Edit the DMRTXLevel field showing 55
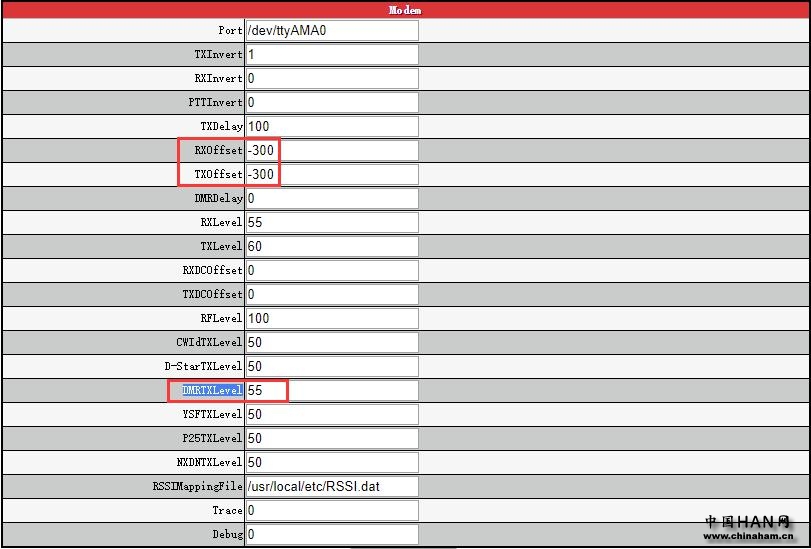 tap(331, 390)
